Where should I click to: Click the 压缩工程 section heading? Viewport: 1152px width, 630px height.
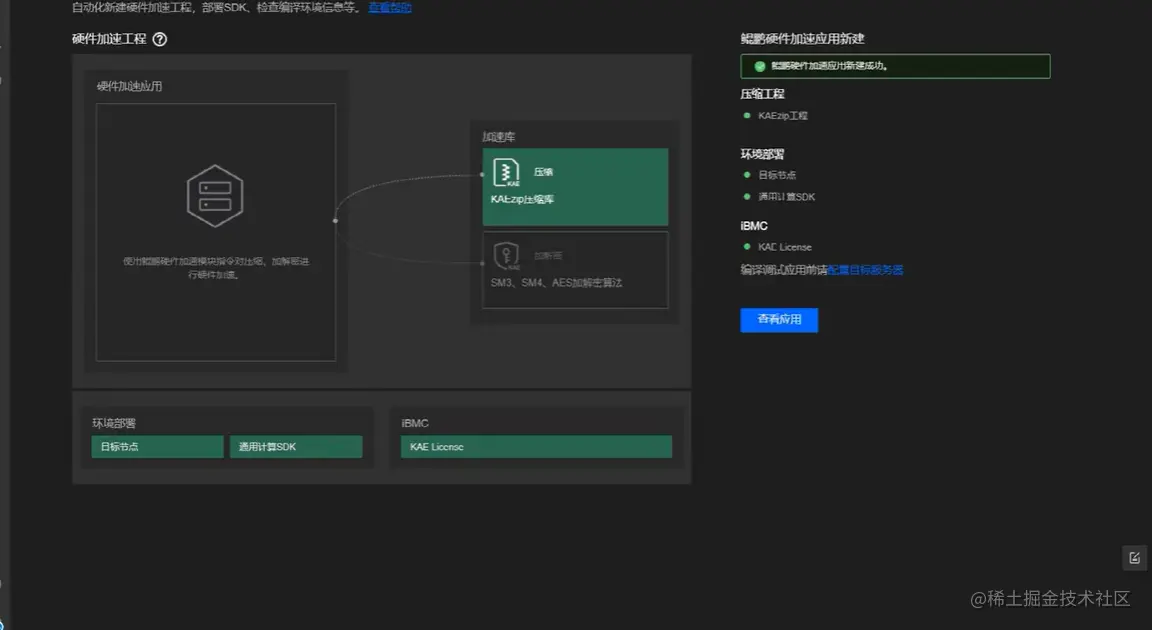tap(763, 94)
